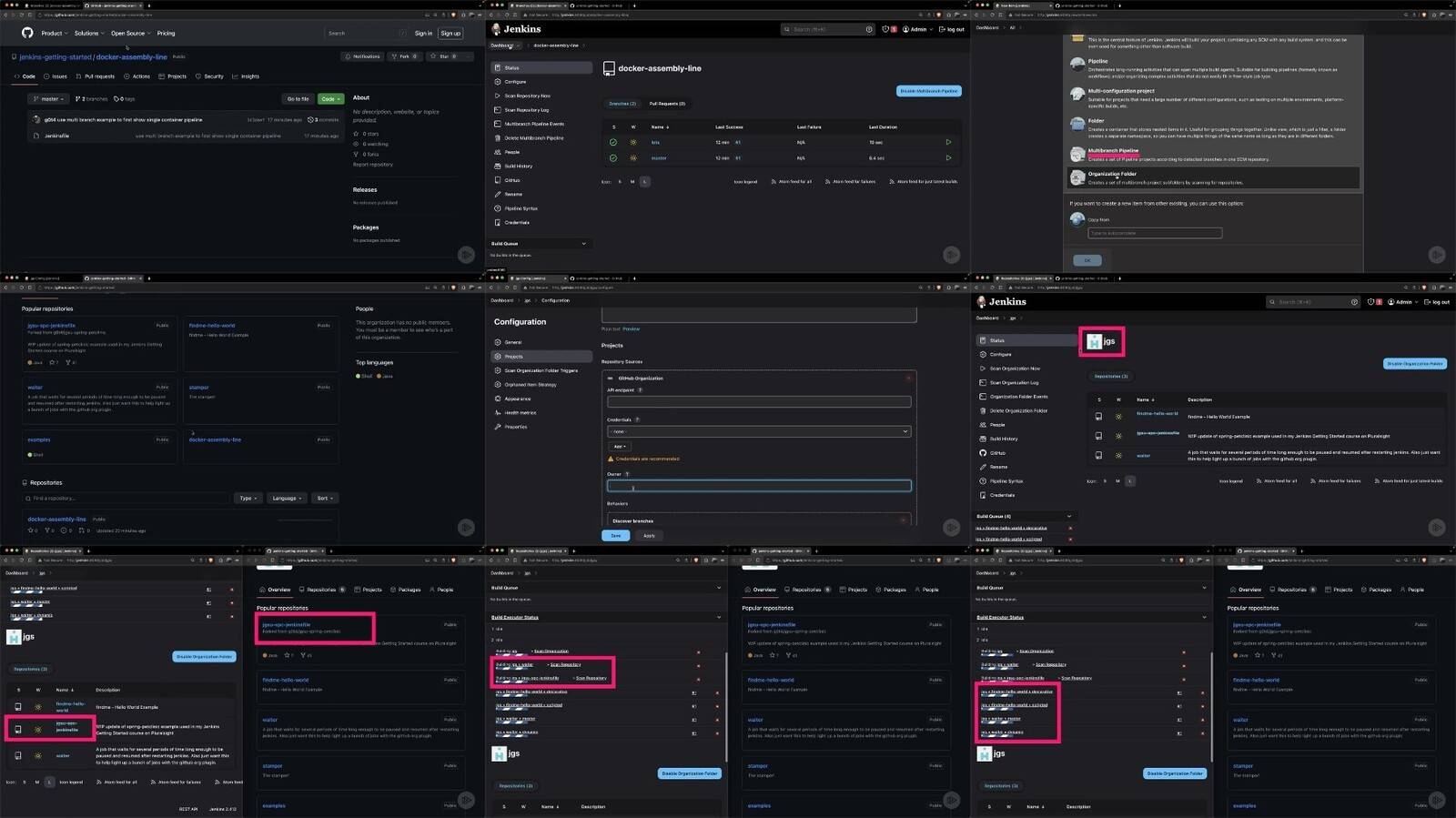Click the success status icon of kris branch
The height and width of the screenshot is (818, 1456).
click(x=613, y=142)
